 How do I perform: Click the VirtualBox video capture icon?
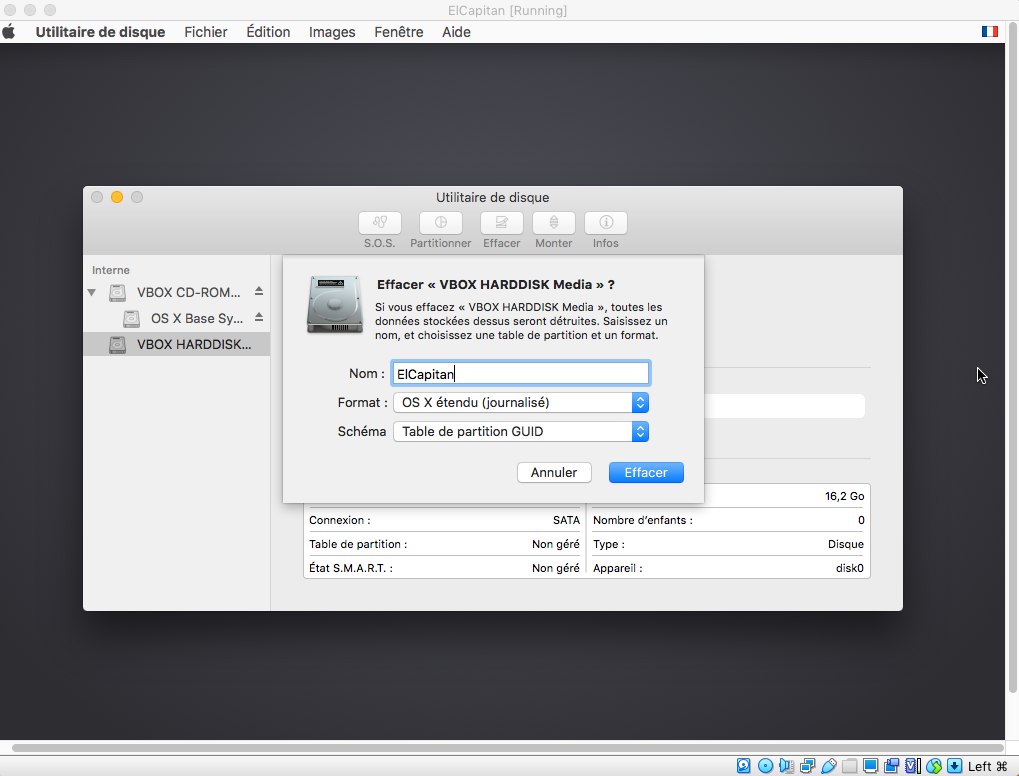(892, 766)
